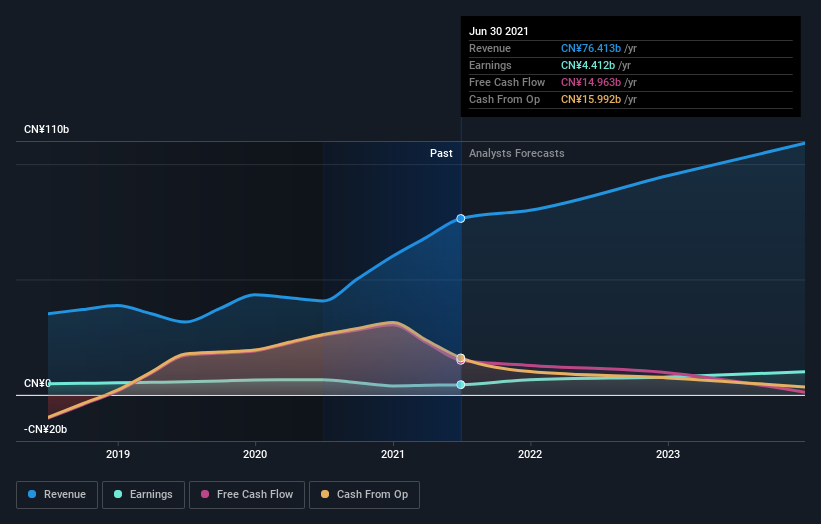821x524 pixels.
Task: Toggle the Revenue legend button
Action: pyautogui.click(x=57, y=495)
